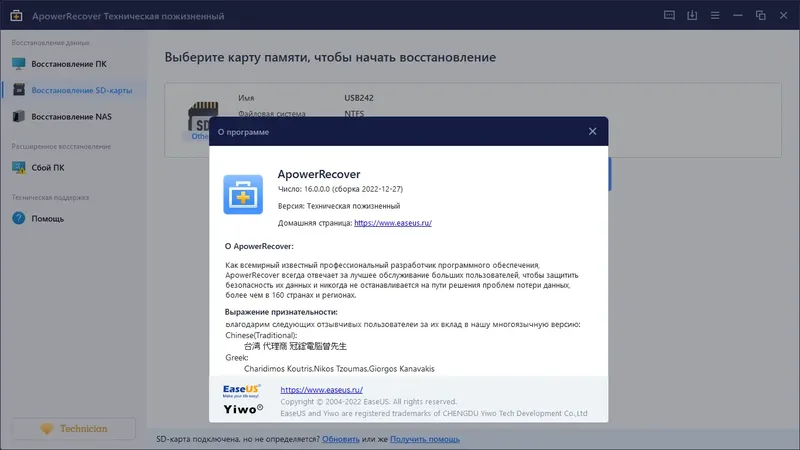Click the О ApowerRecover: heading
The image size is (800, 450).
coord(259,246)
